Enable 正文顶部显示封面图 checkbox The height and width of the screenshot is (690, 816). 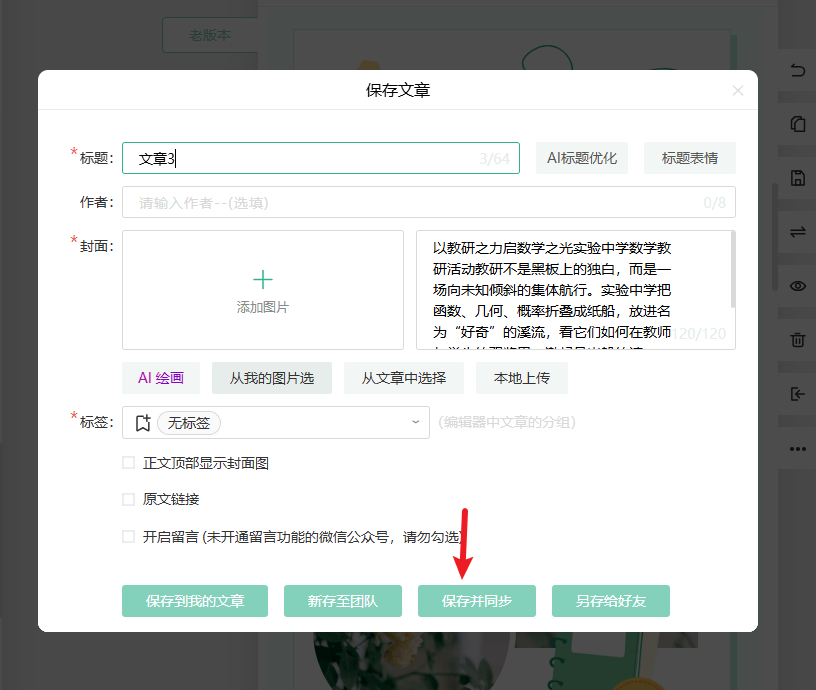pyautogui.click(x=127, y=462)
